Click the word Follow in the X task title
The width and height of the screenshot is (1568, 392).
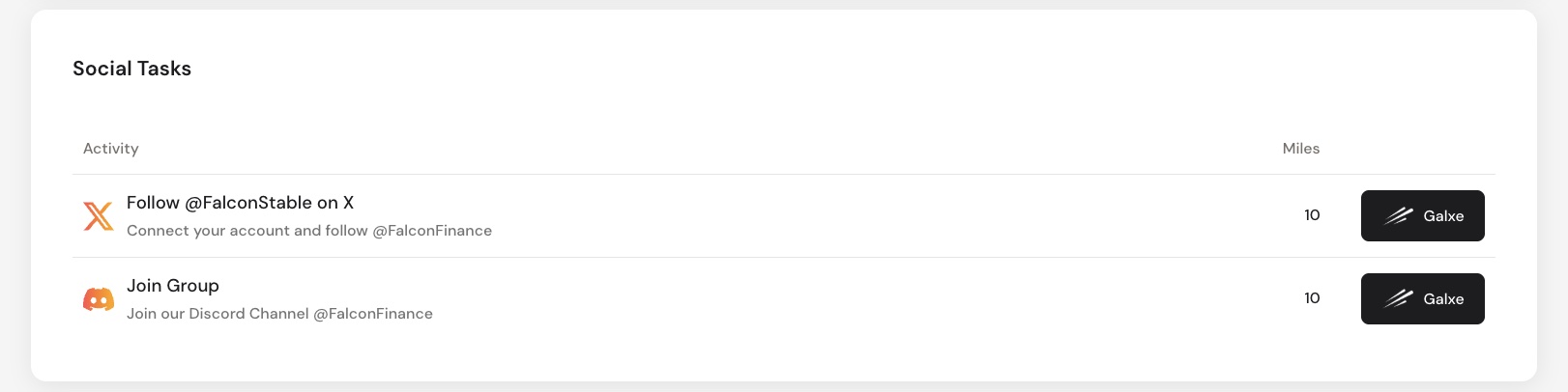(153, 203)
